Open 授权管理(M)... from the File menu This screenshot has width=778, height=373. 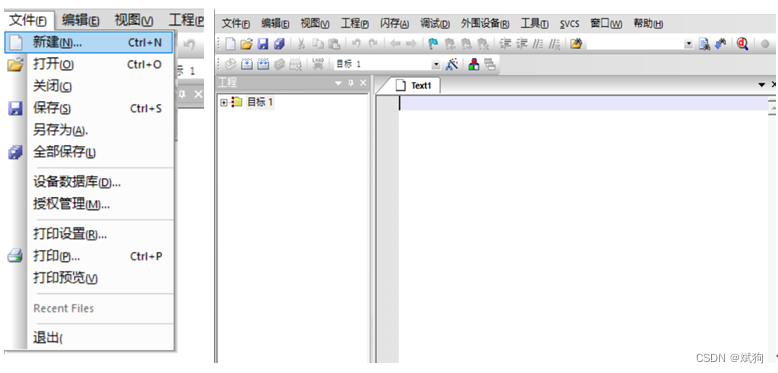89,204
